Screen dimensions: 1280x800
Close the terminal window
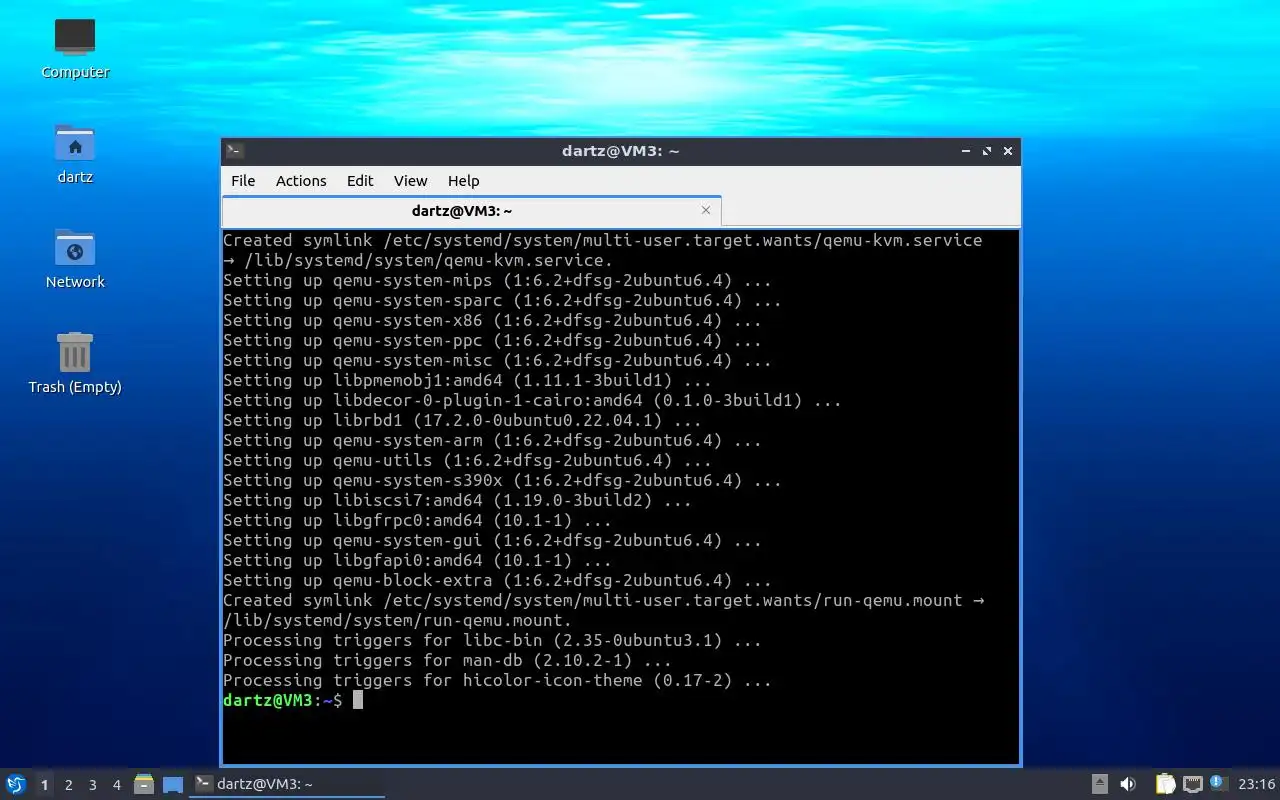point(1008,151)
